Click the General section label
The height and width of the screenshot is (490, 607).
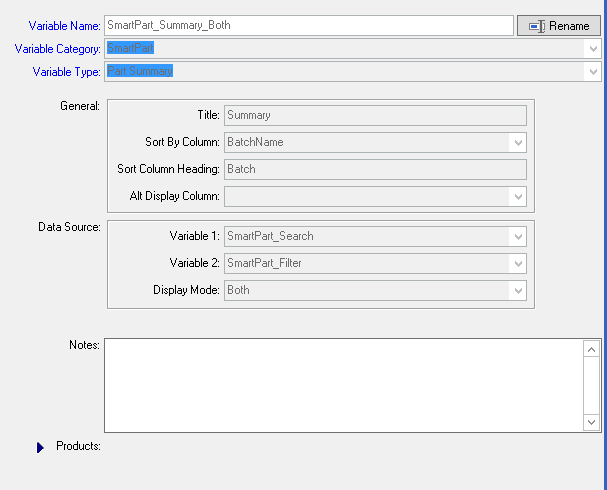tap(80, 106)
